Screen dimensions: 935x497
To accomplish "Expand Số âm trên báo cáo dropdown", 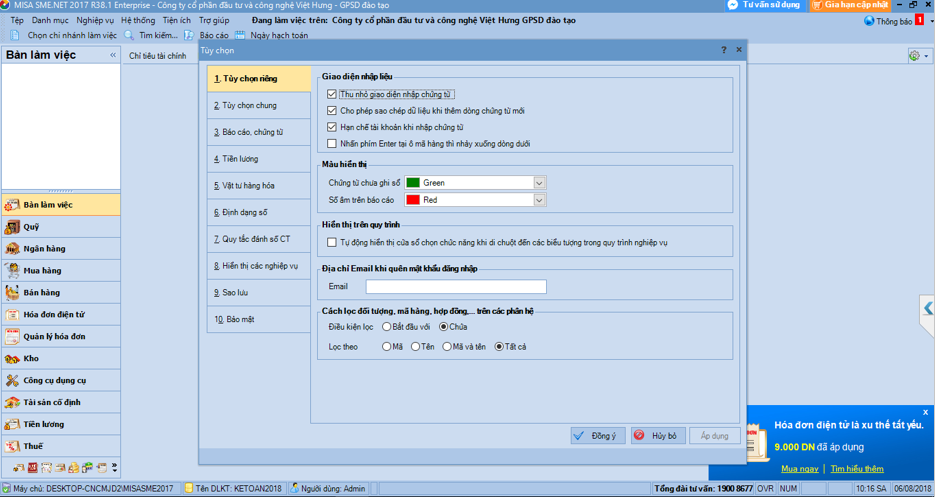I will 539,200.
